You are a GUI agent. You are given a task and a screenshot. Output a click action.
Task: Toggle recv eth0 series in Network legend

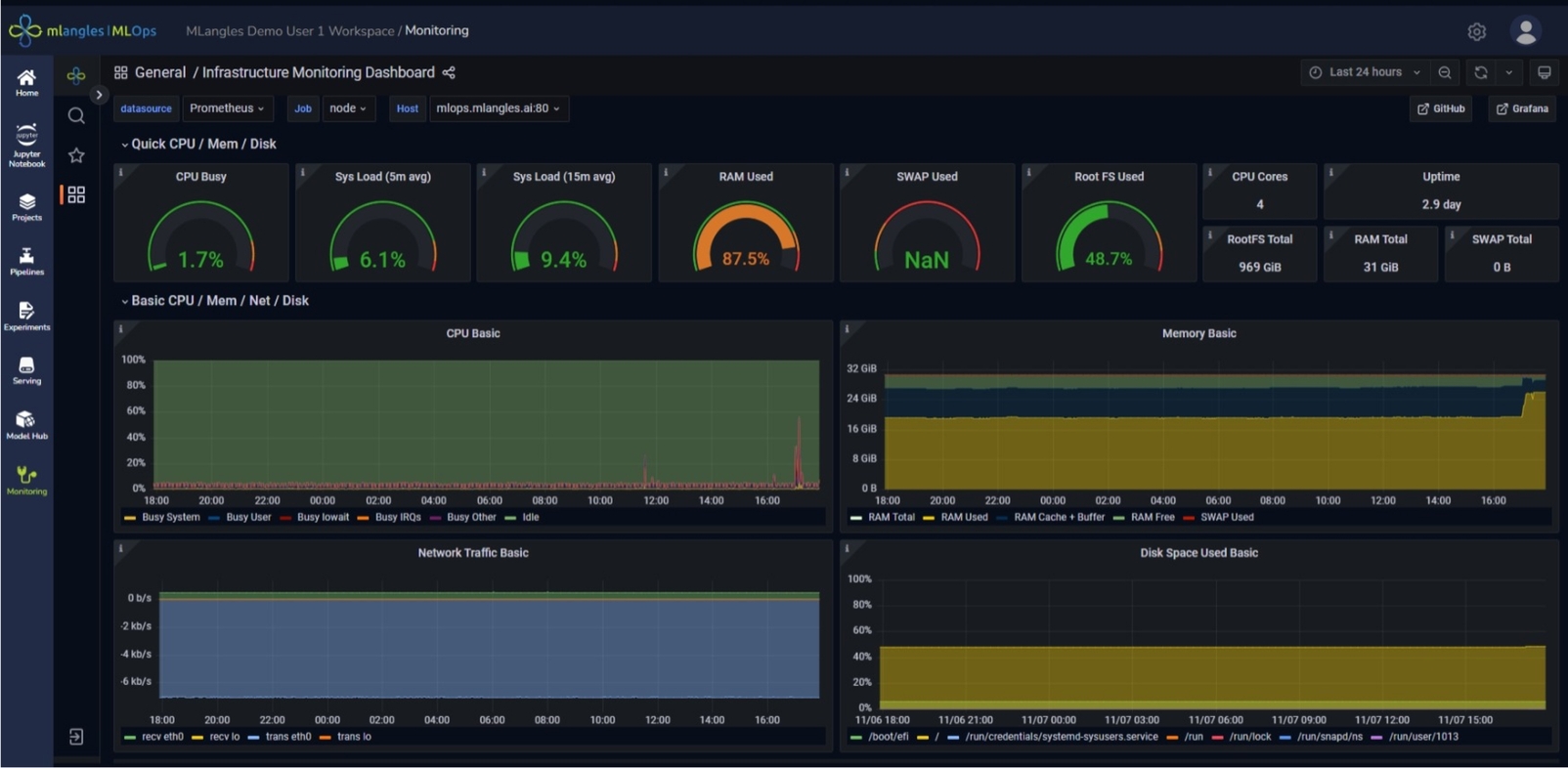pos(161,737)
